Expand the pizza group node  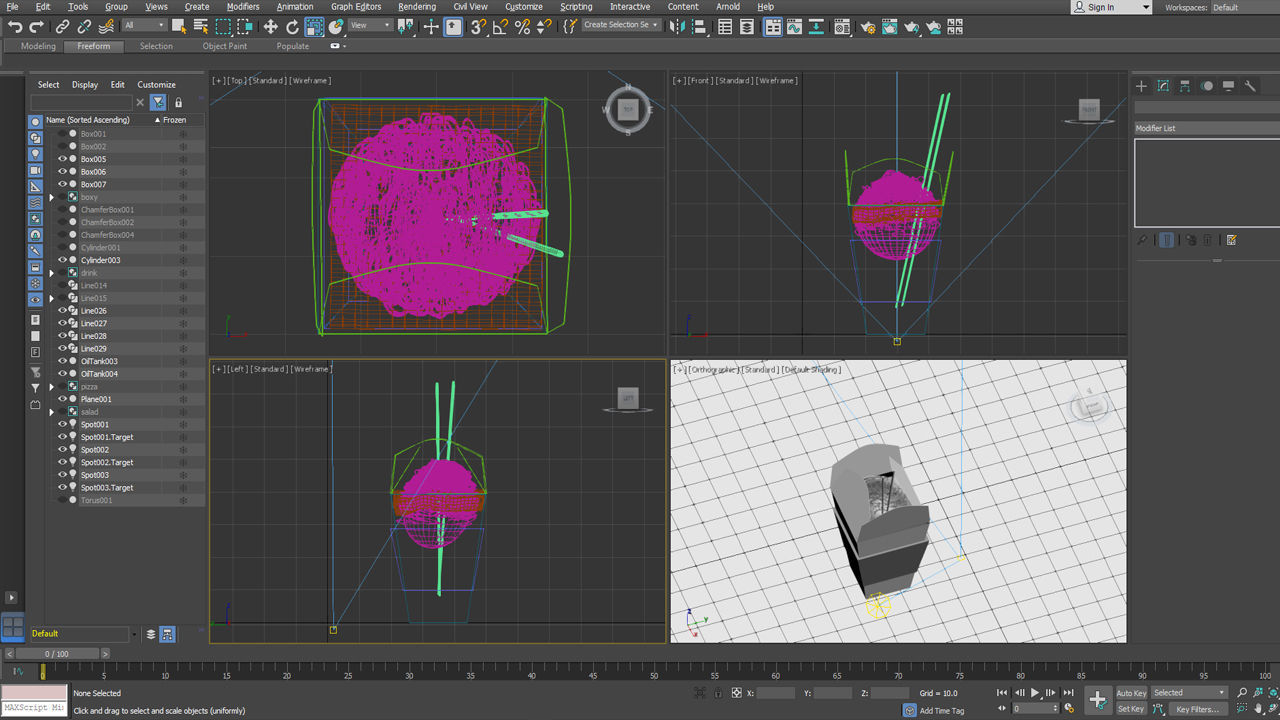51,386
